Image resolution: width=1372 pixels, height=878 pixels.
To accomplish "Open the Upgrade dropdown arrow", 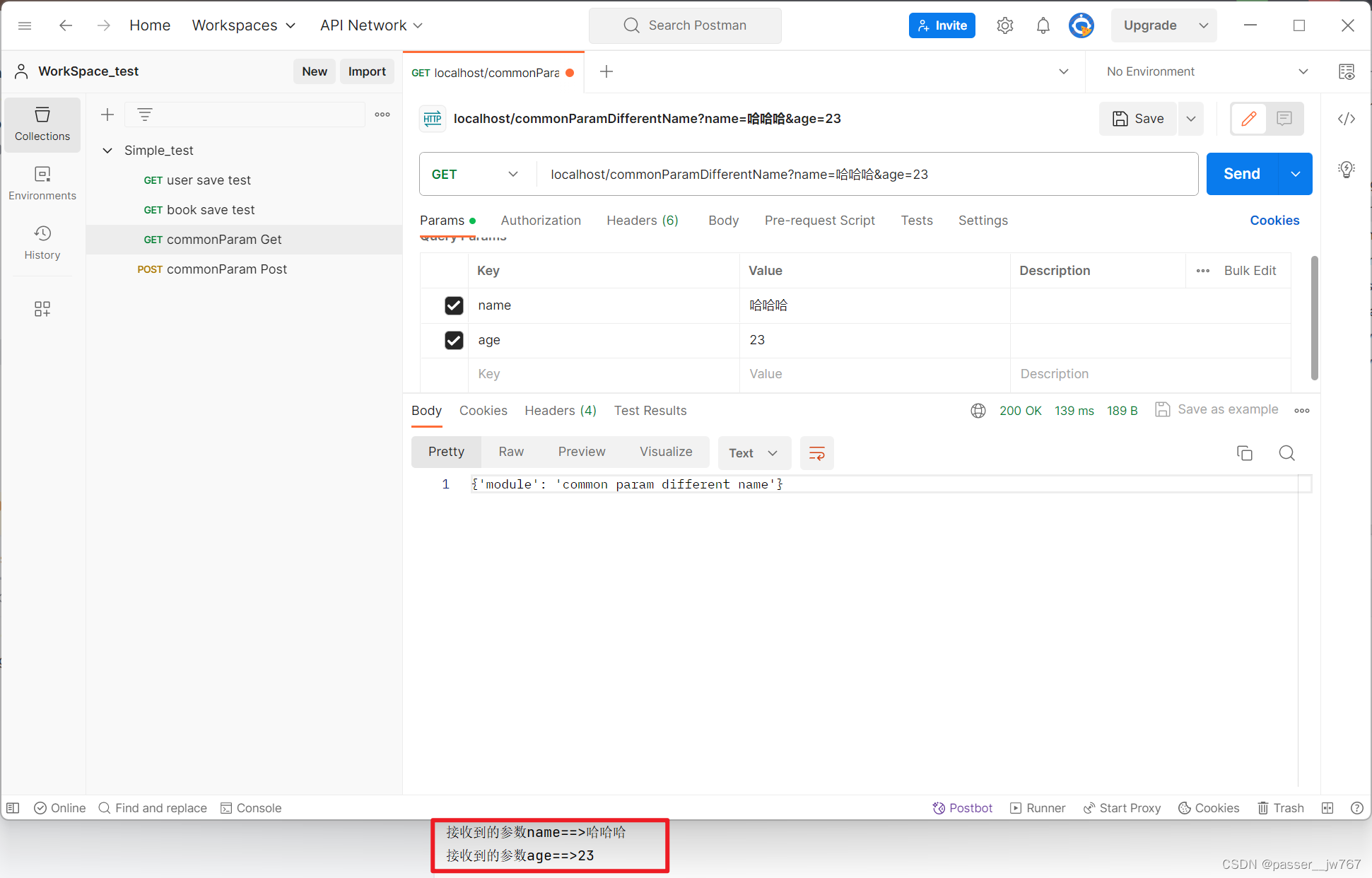I will tap(1204, 25).
